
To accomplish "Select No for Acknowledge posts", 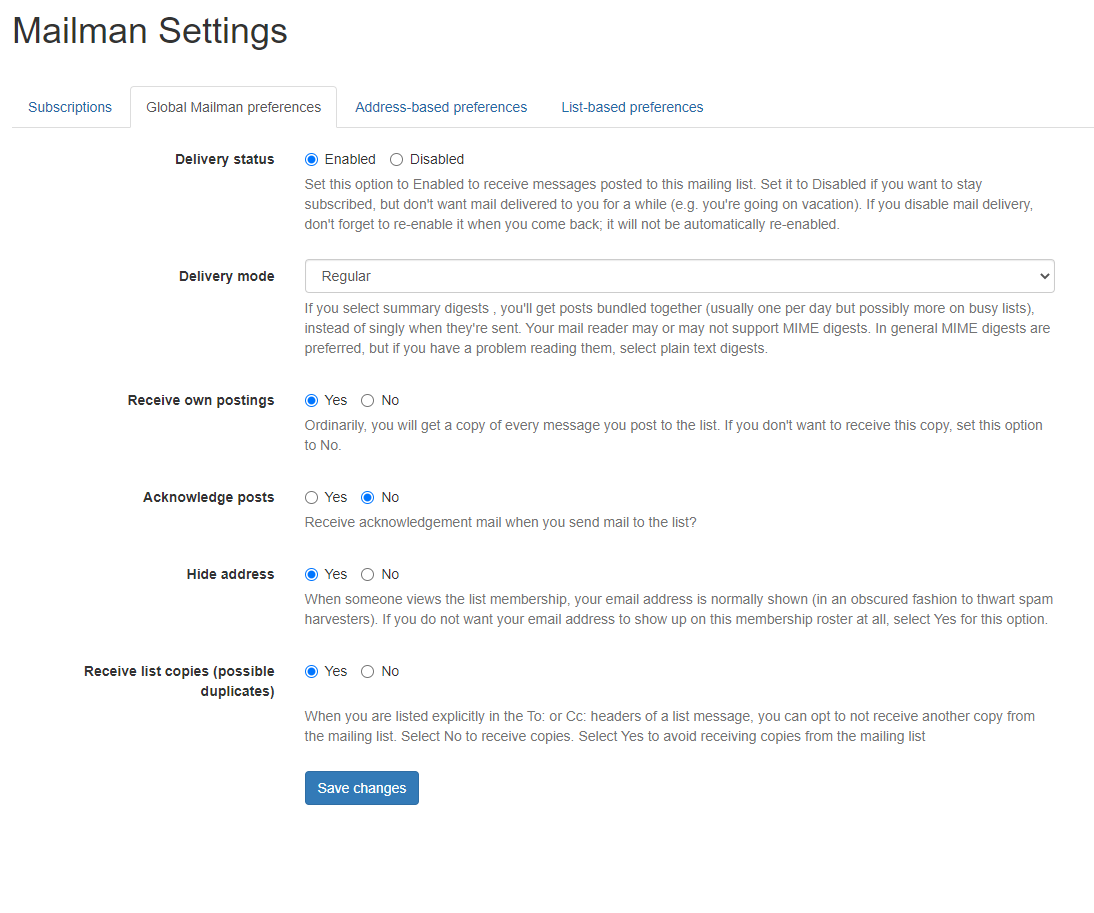I will point(368,497).
